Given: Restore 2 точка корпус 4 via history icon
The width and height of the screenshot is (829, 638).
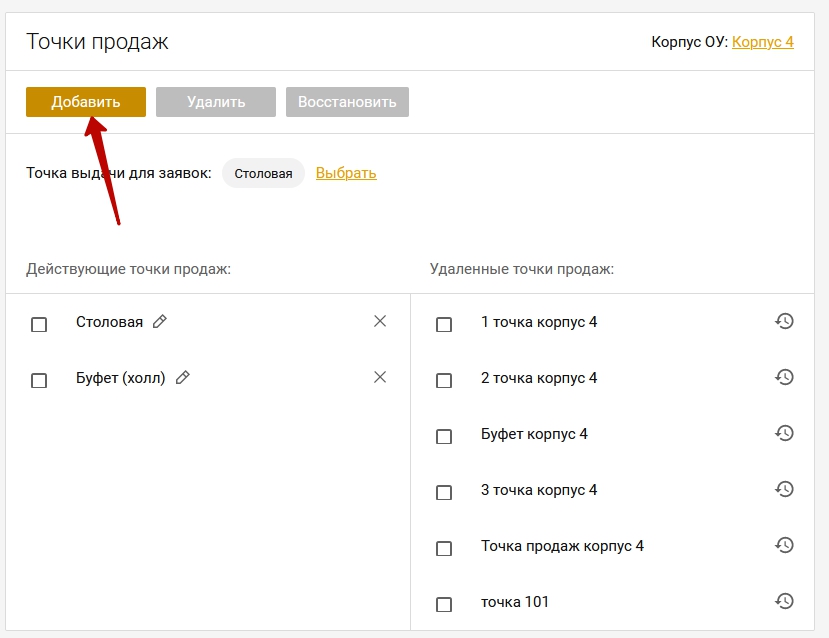Looking at the screenshot, I should (785, 377).
